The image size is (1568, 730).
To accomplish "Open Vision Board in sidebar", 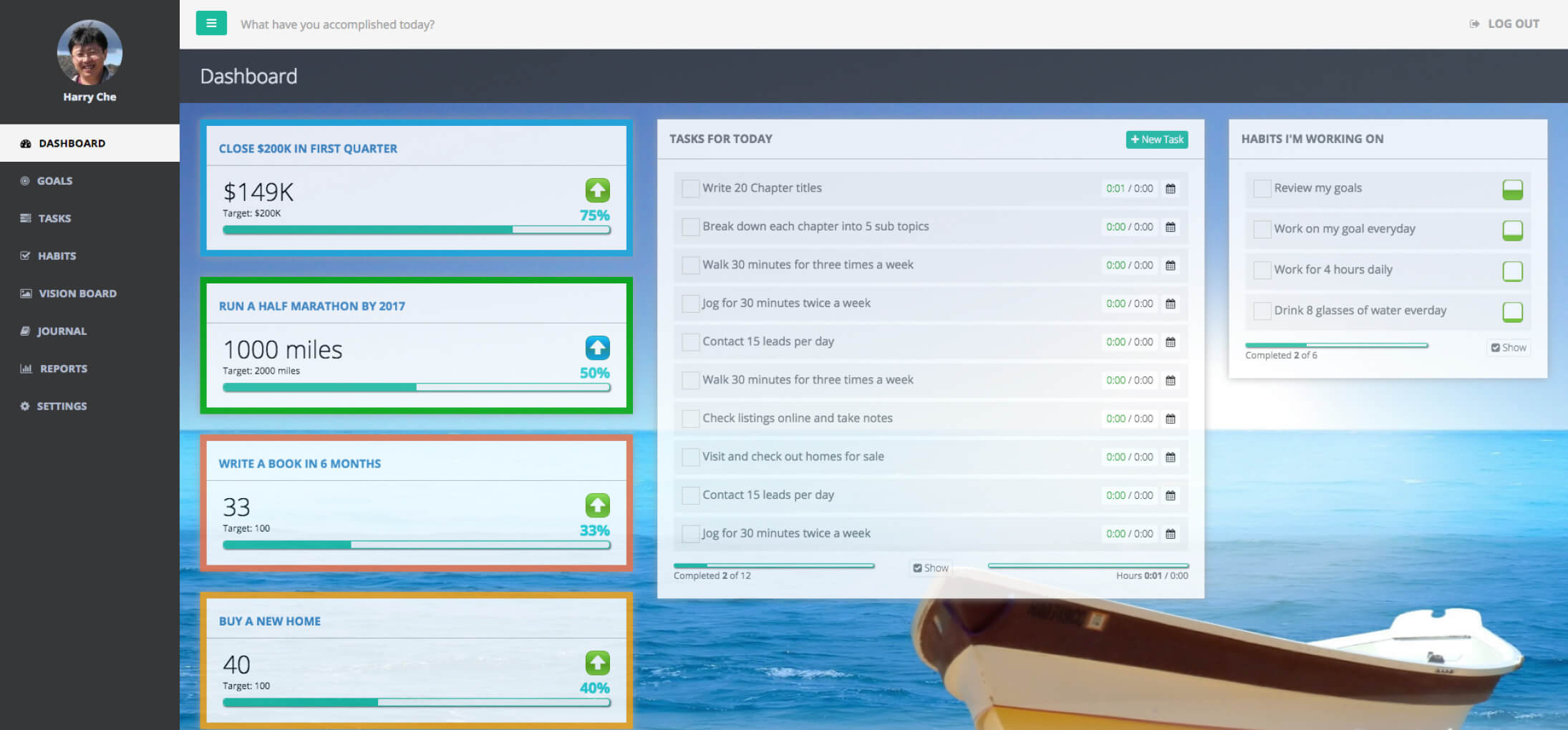I will [x=89, y=293].
